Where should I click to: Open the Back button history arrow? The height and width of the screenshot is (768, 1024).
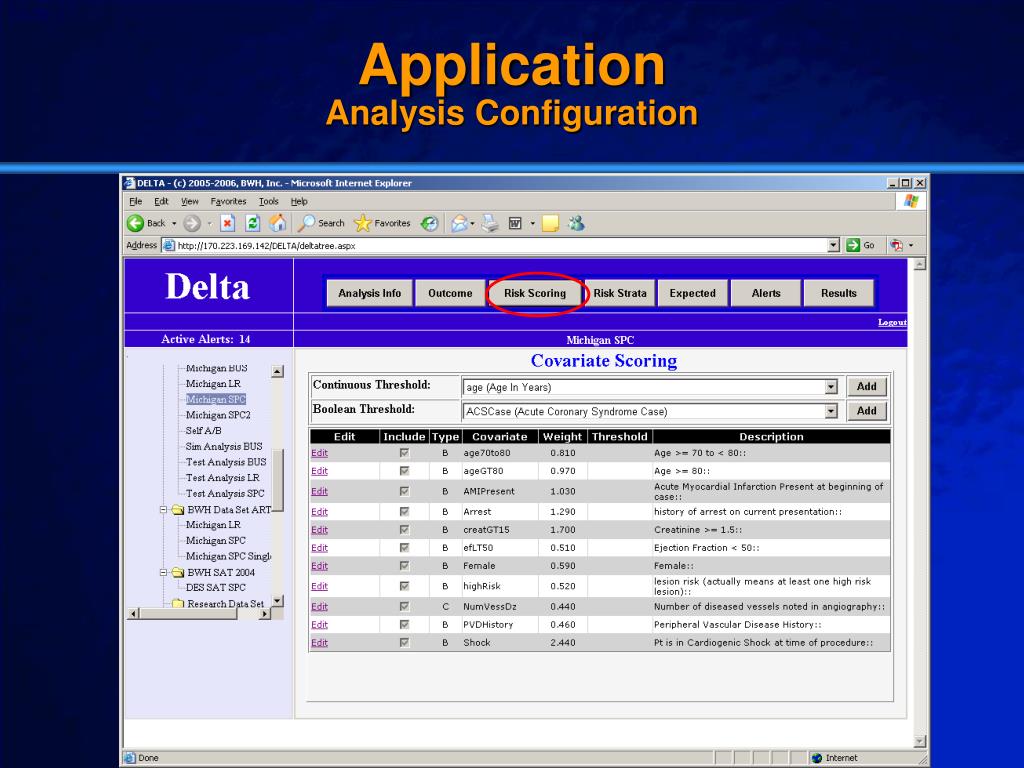(174, 223)
